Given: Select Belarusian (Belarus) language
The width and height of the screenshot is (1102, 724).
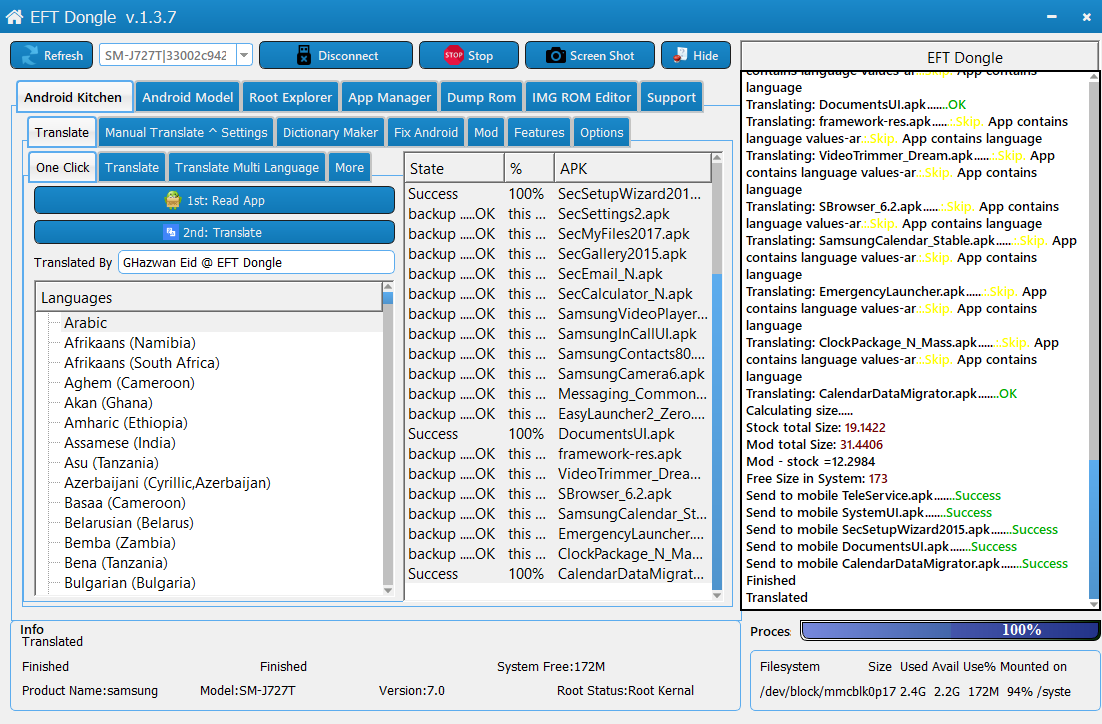Looking at the screenshot, I should (x=129, y=523).
